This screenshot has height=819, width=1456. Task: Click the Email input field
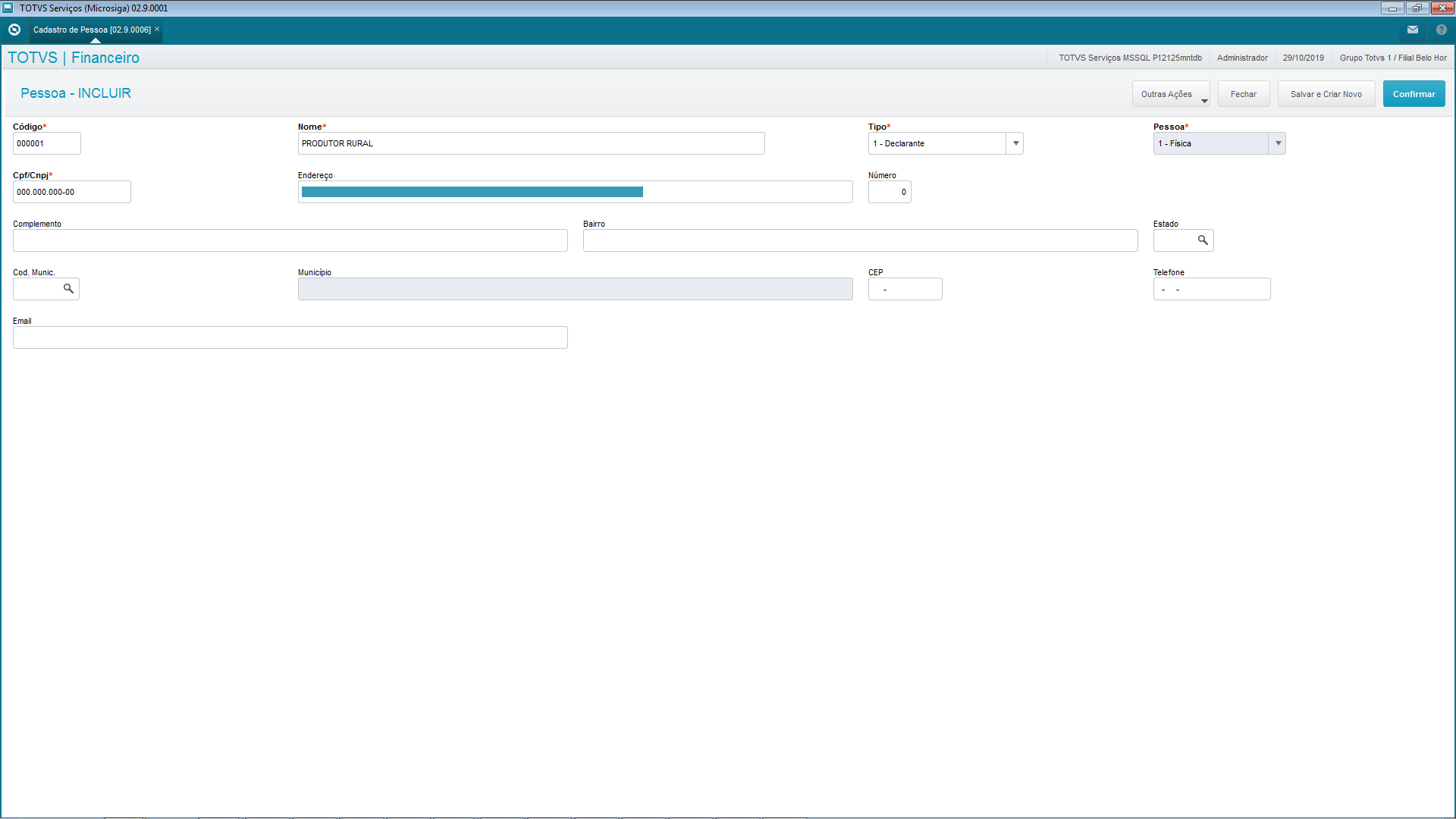(290, 337)
